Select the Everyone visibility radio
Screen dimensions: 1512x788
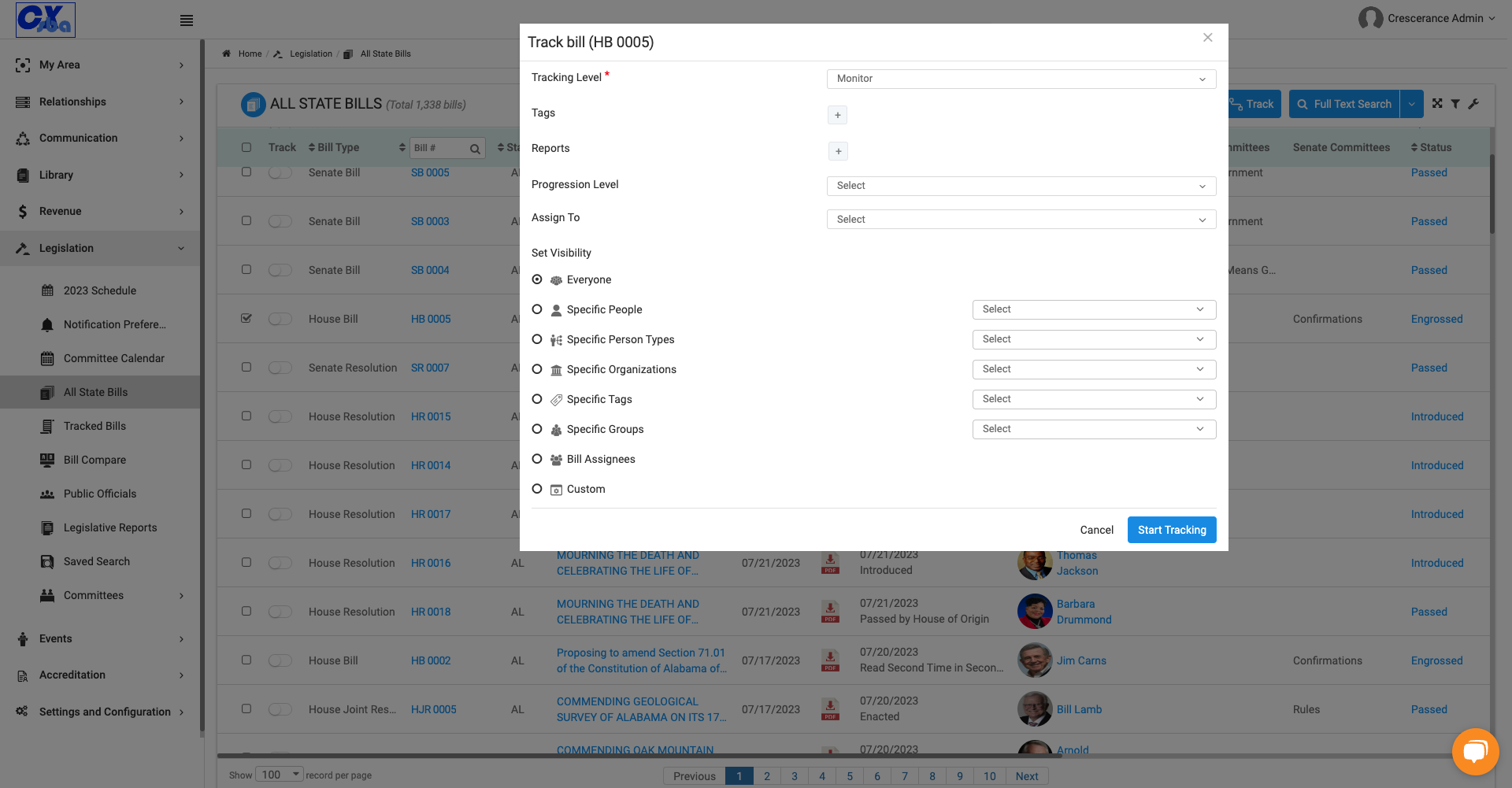click(x=537, y=279)
